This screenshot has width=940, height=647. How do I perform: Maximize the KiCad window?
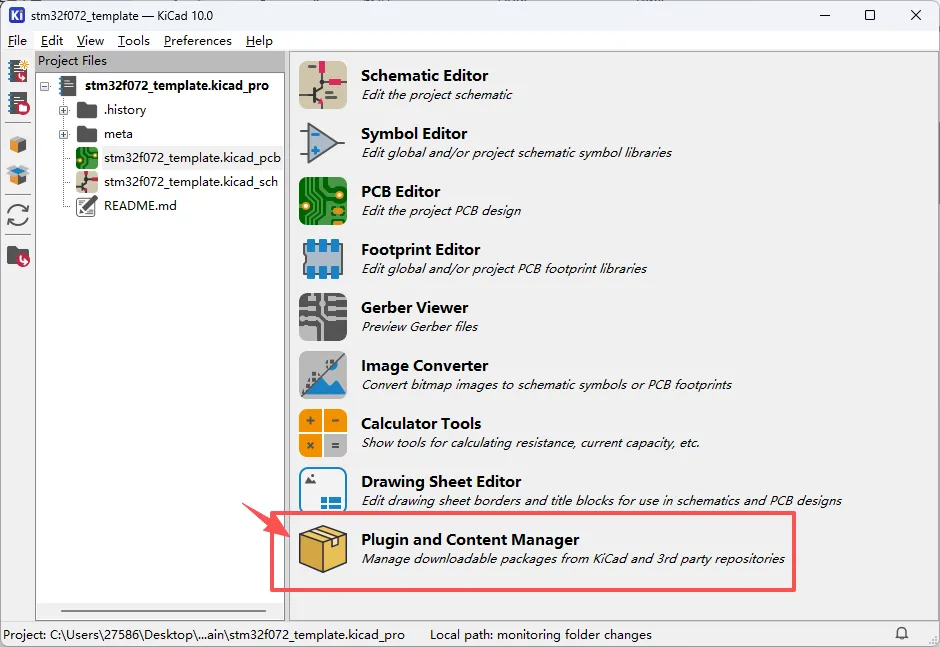point(870,16)
